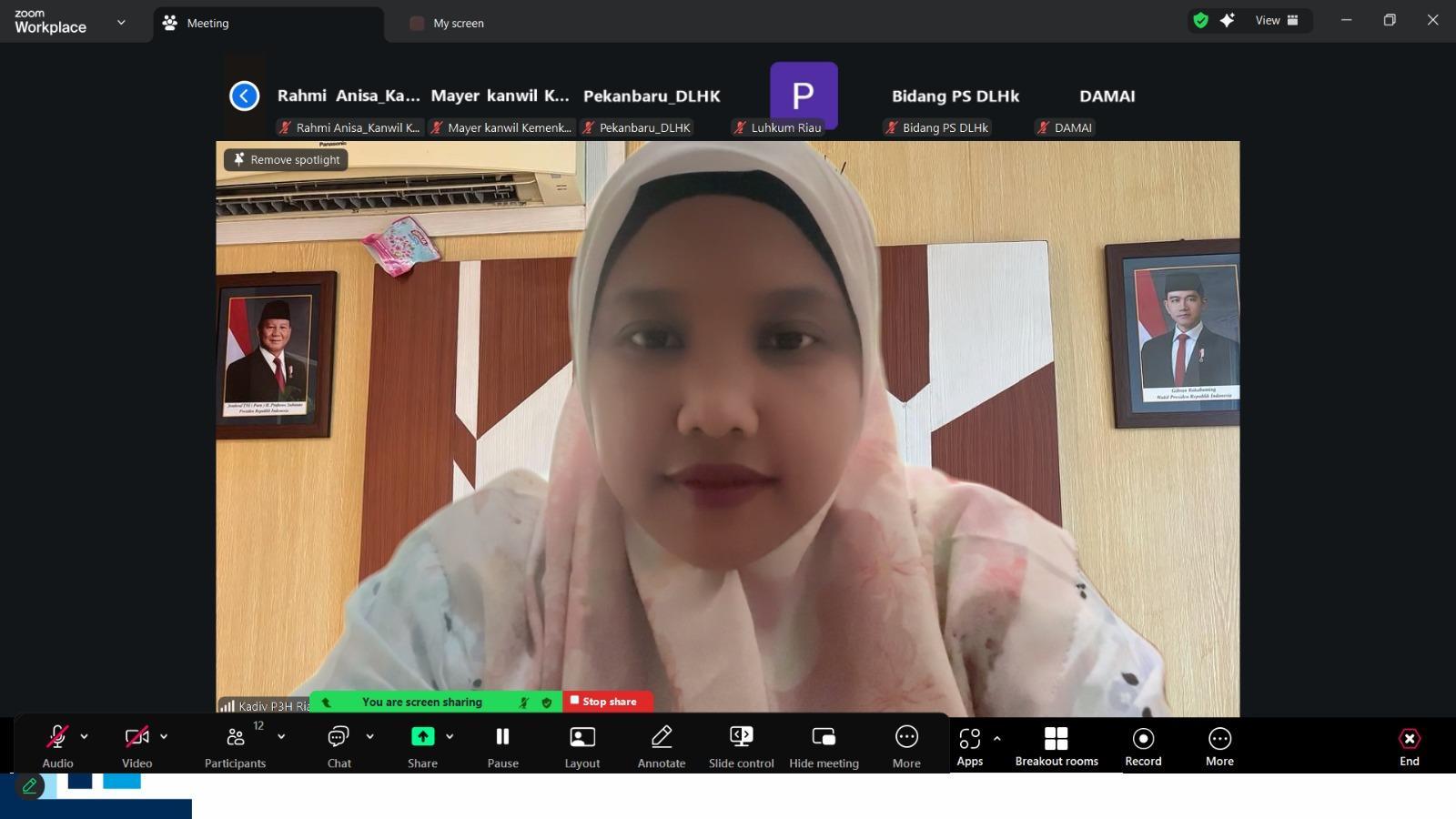Screen dimensions: 1456x819
Task: Open the Participants panel
Action: tap(235, 745)
